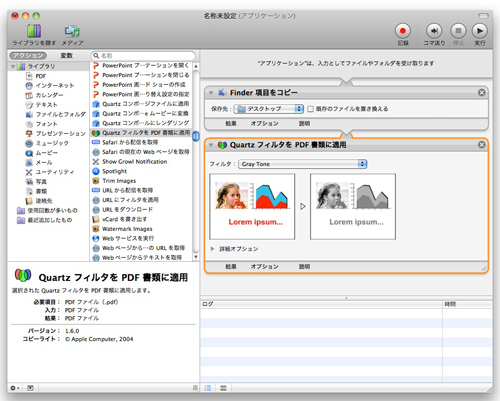Open the 保存先 デスクトップ dropdown
This screenshot has height=401, width=500.
tap(268, 109)
